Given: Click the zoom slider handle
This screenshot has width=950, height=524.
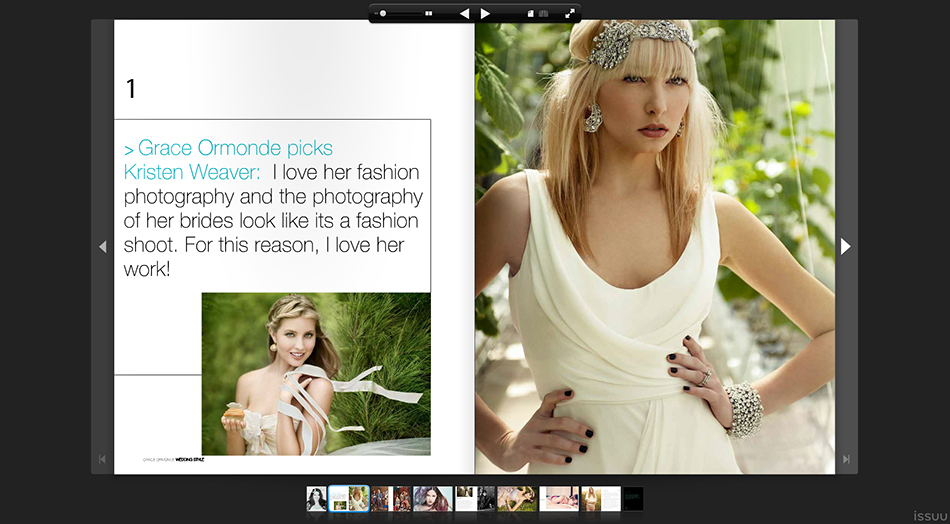Looking at the screenshot, I should pos(383,14).
